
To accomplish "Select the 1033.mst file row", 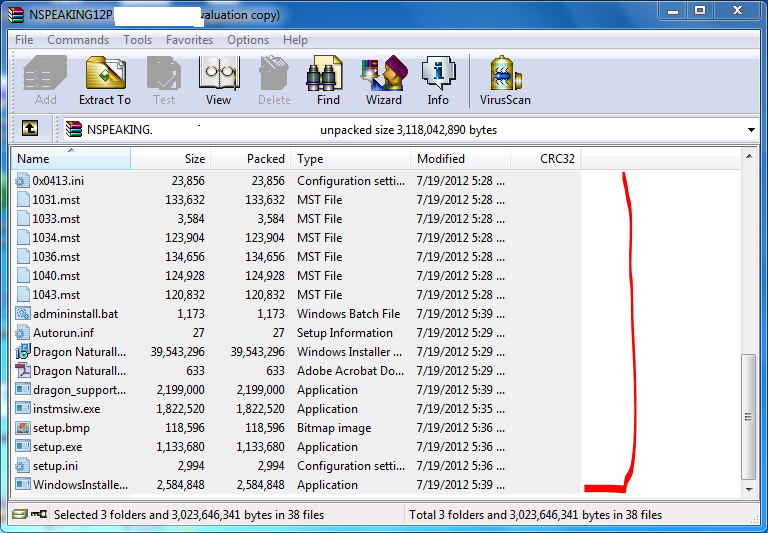I will click(x=296, y=219).
